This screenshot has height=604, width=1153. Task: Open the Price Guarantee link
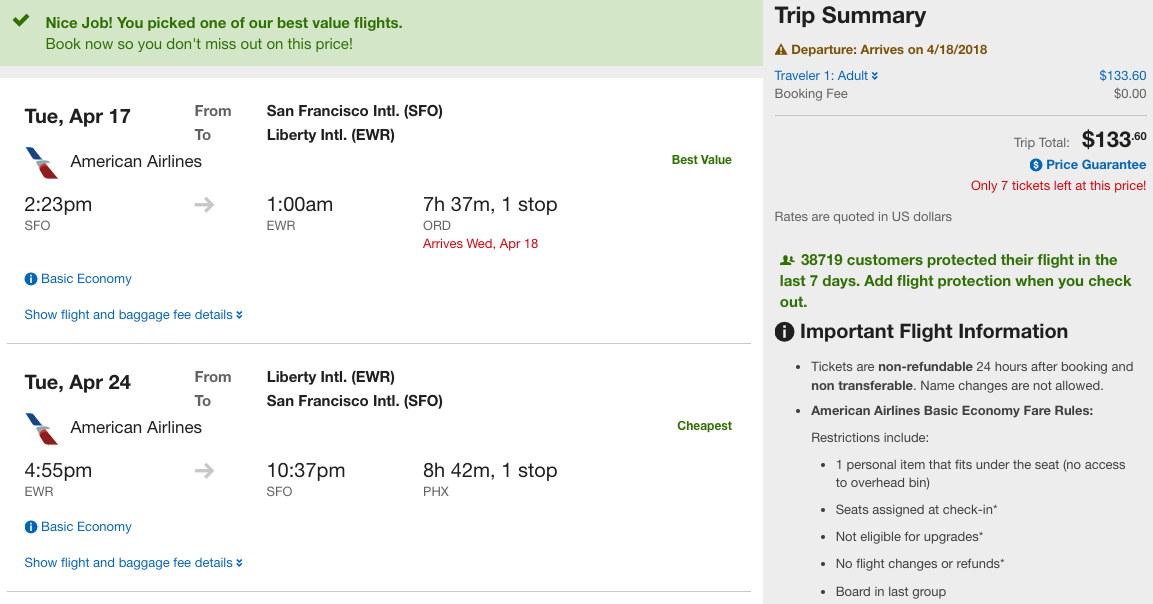(x=1096, y=165)
